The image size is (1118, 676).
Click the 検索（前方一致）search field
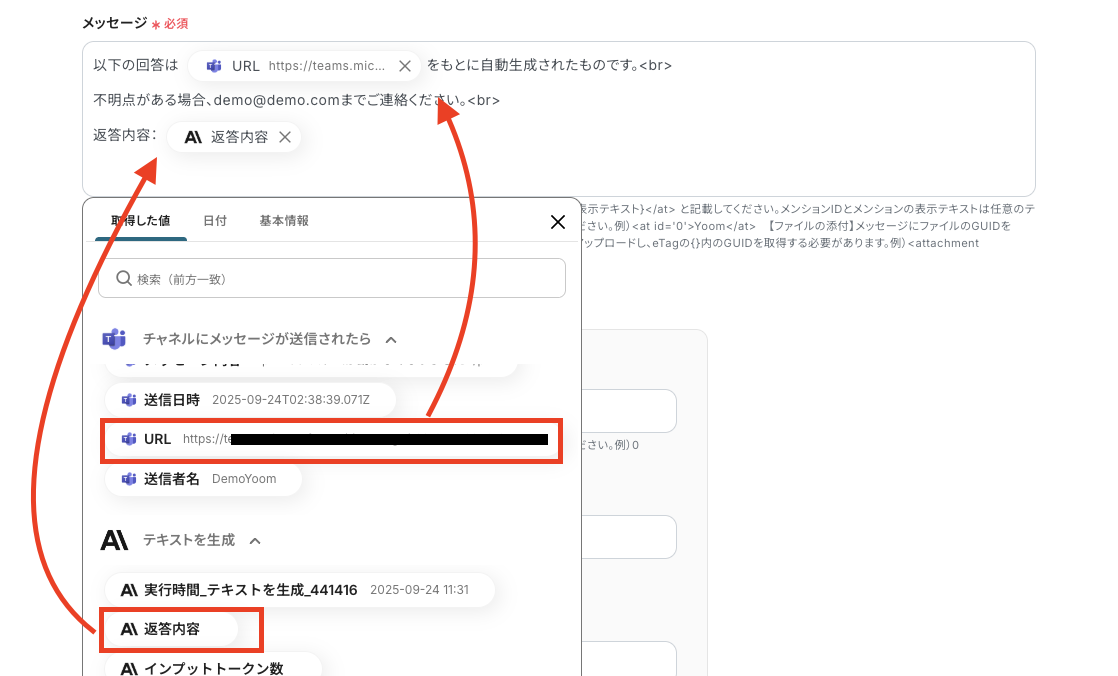coord(332,278)
